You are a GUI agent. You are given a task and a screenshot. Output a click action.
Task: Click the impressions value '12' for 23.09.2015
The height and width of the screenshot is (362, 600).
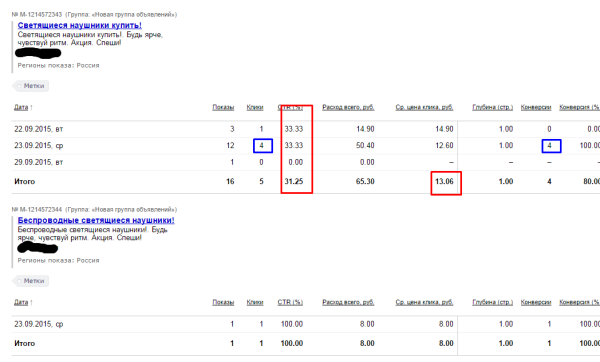click(230, 145)
